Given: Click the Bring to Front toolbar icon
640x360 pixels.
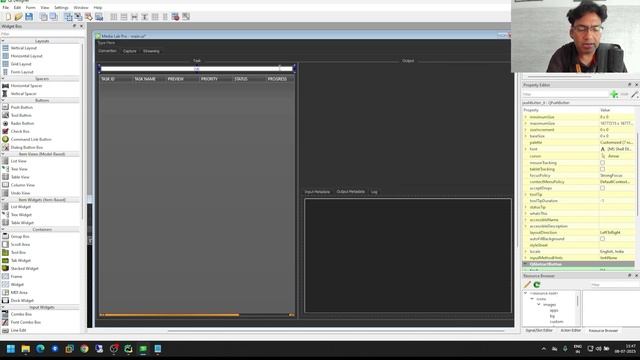Looking at the screenshot, I should point(53,17).
